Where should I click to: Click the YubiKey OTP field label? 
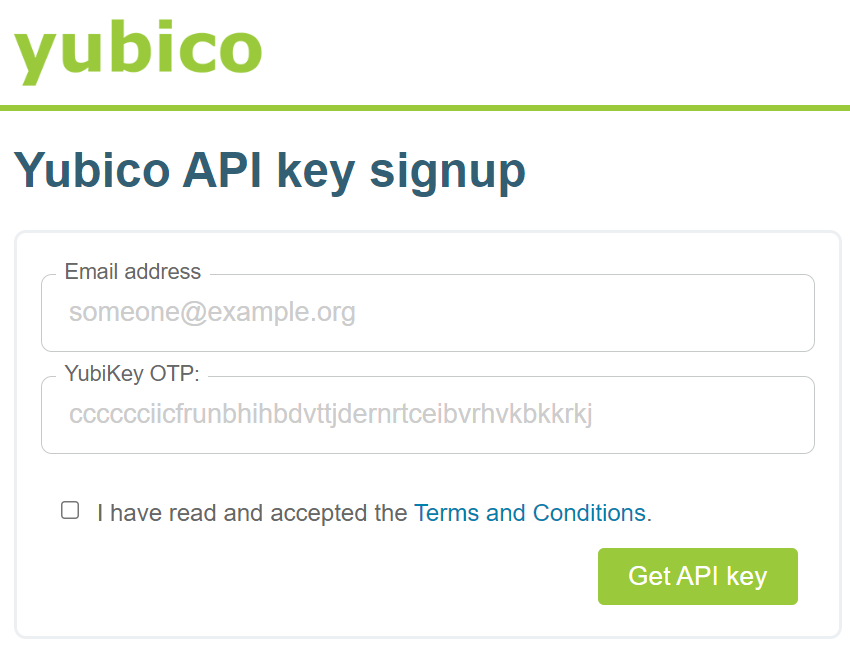coord(132,373)
